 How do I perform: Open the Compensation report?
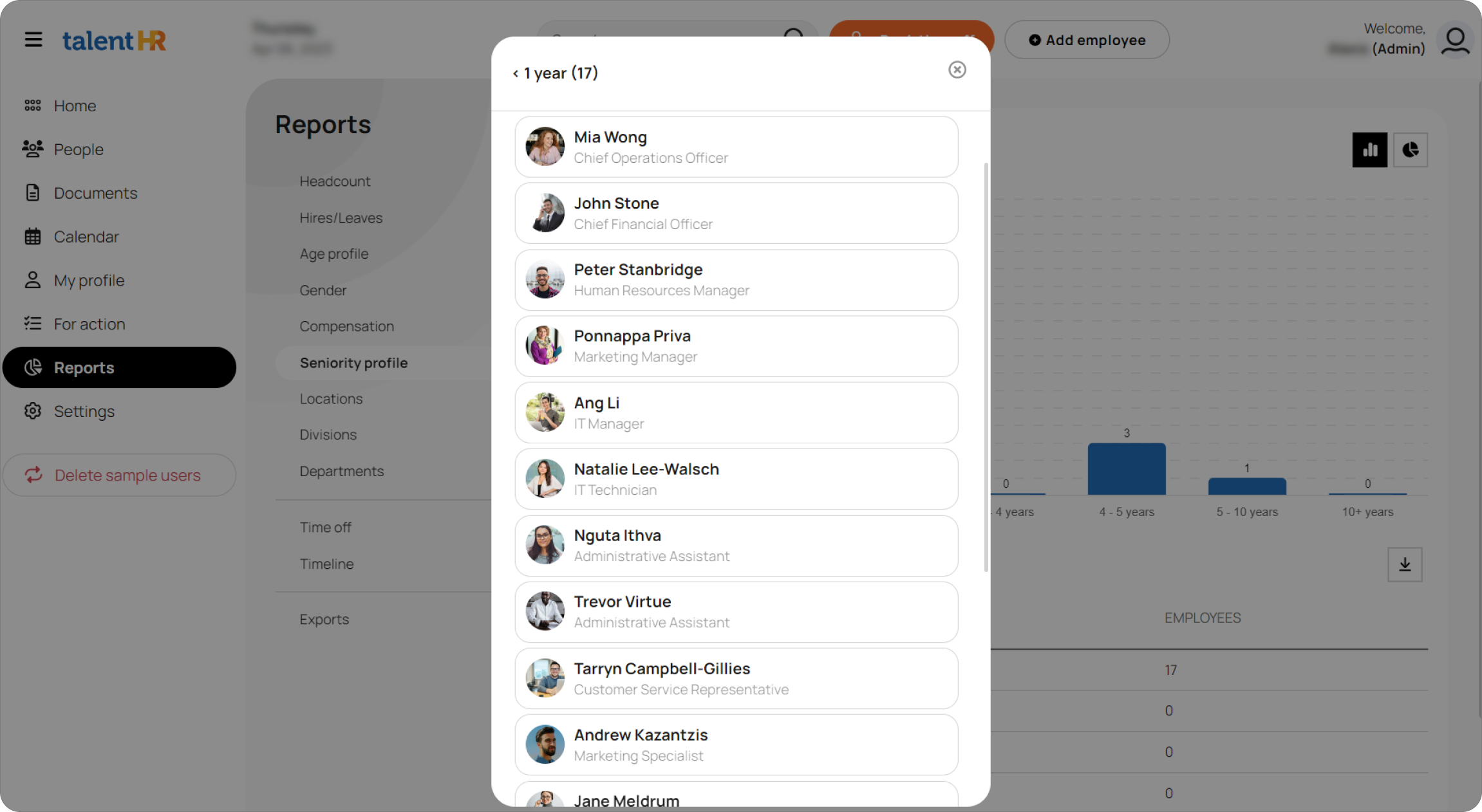(x=347, y=326)
